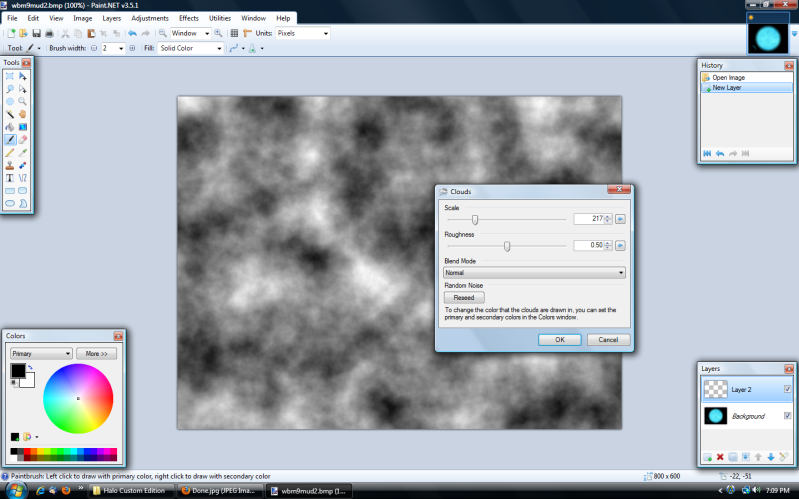This screenshot has width=799, height=499.
Task: Open the Adjustments menu
Action: click(150, 18)
